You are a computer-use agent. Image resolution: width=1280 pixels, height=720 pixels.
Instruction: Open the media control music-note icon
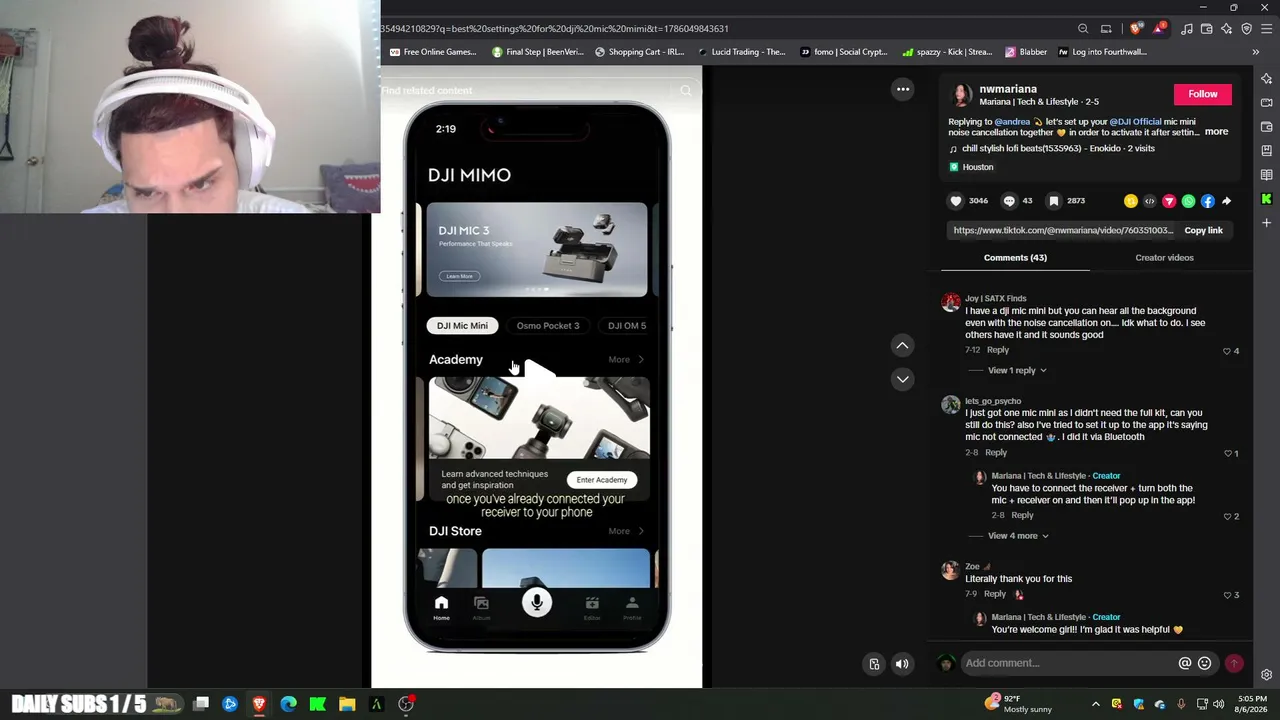1187,29
